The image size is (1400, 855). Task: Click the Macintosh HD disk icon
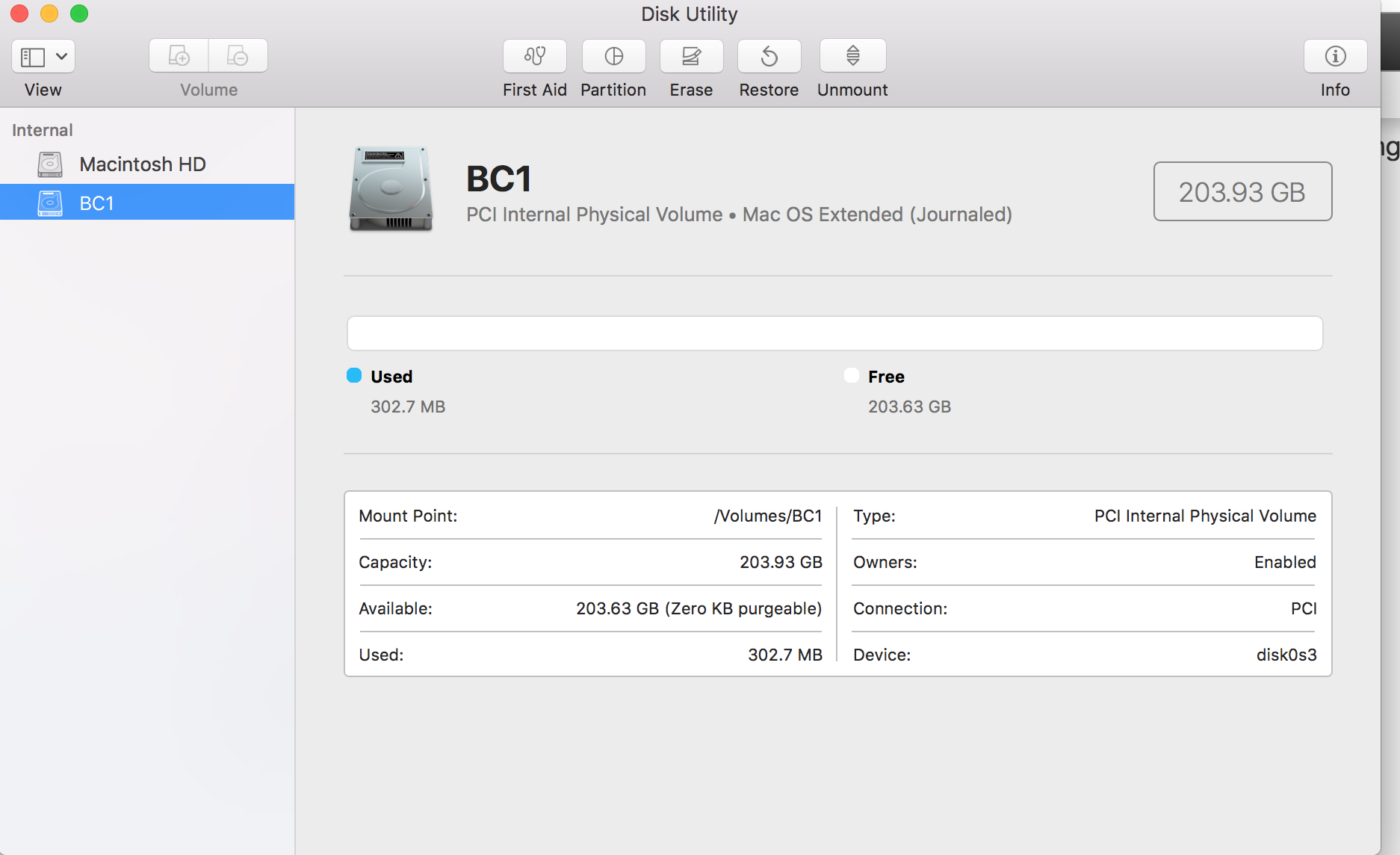[x=50, y=164]
